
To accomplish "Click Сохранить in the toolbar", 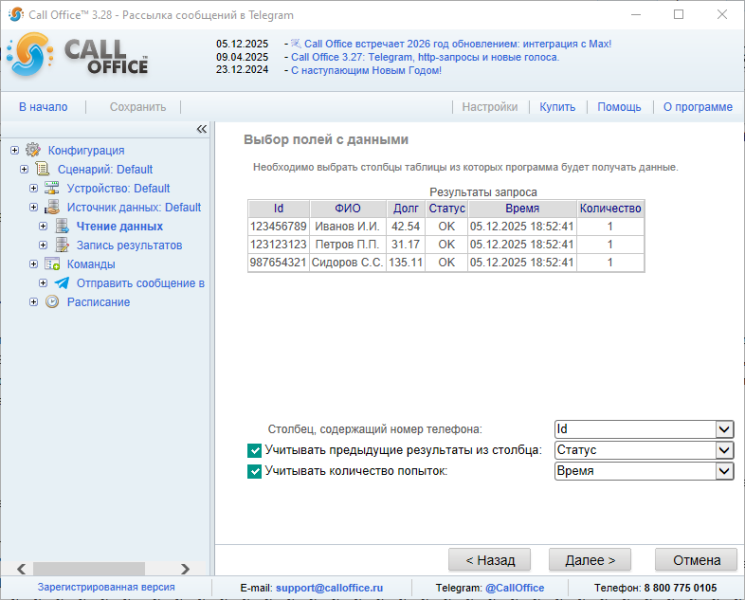I will (x=138, y=107).
